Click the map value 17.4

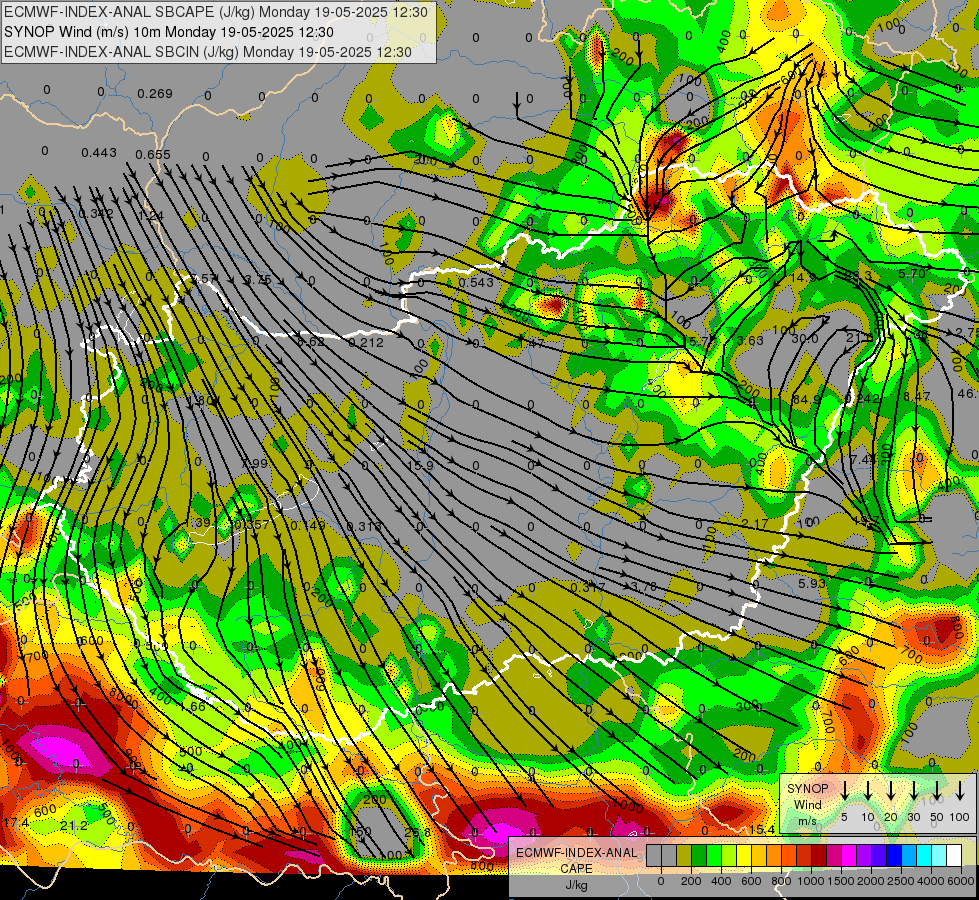pos(16,824)
